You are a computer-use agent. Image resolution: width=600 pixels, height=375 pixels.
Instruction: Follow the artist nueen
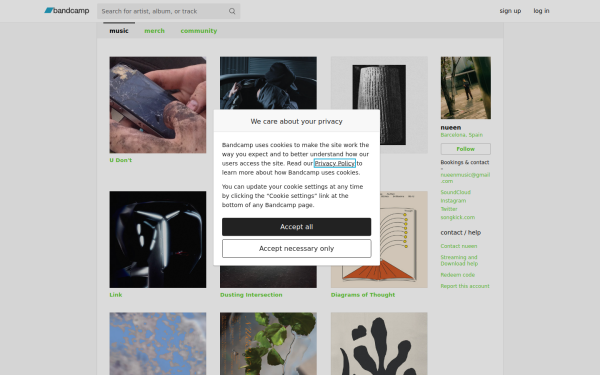(466, 149)
